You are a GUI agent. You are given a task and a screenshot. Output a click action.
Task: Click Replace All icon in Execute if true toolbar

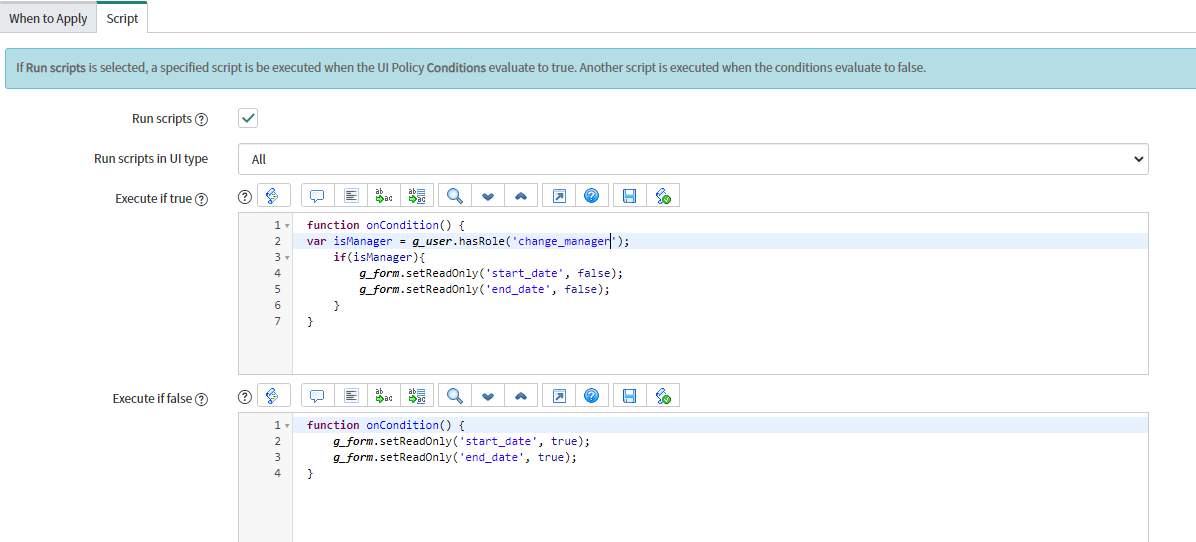click(417, 196)
